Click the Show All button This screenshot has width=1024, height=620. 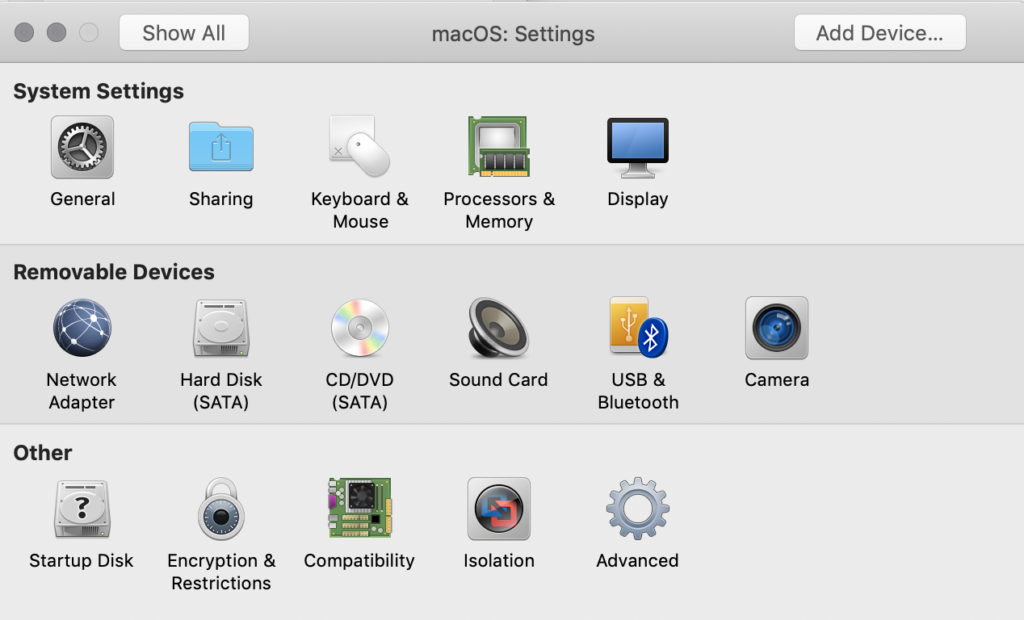pos(184,33)
